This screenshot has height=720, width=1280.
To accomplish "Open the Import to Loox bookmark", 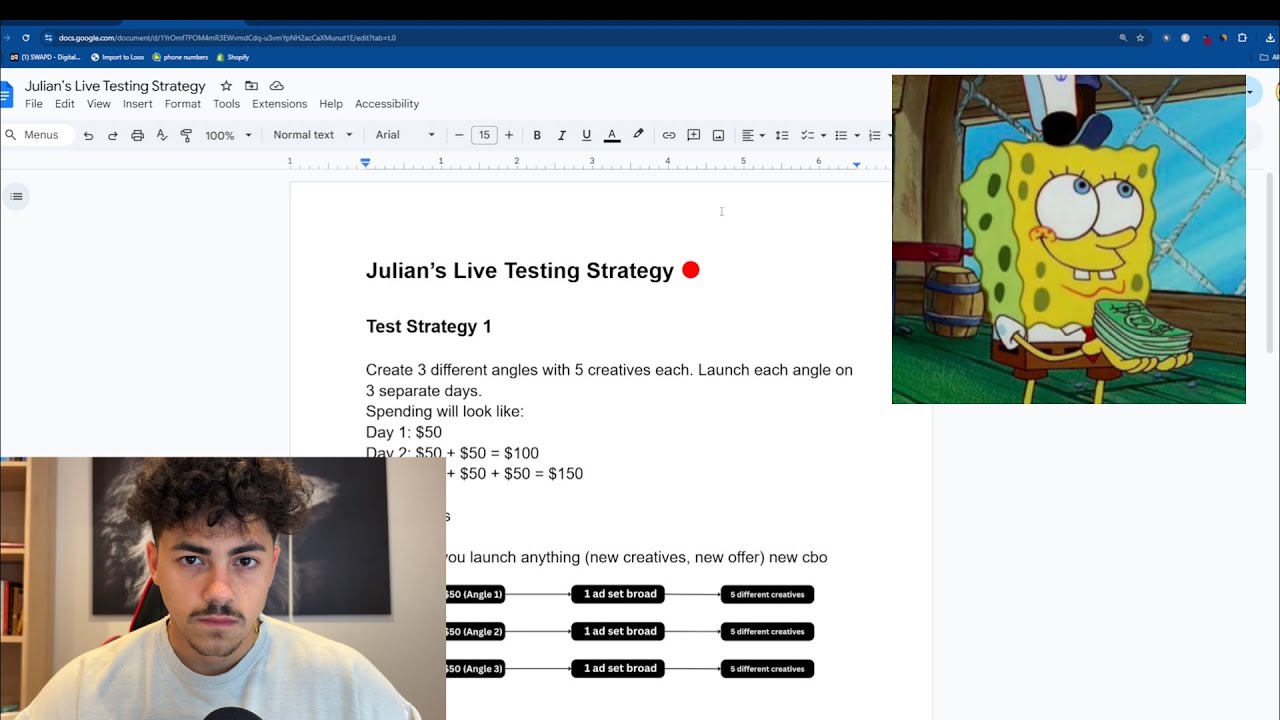I will pos(117,57).
